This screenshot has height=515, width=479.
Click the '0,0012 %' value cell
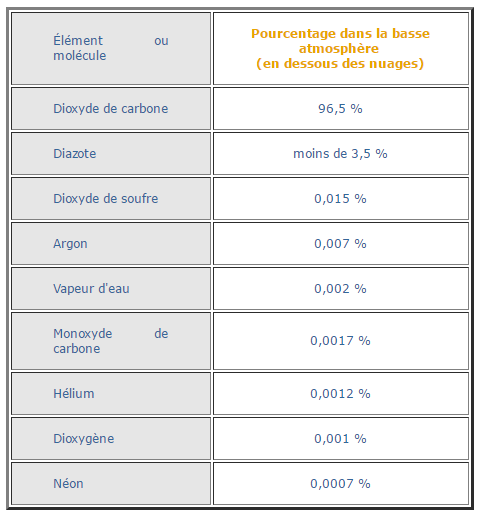click(x=341, y=394)
